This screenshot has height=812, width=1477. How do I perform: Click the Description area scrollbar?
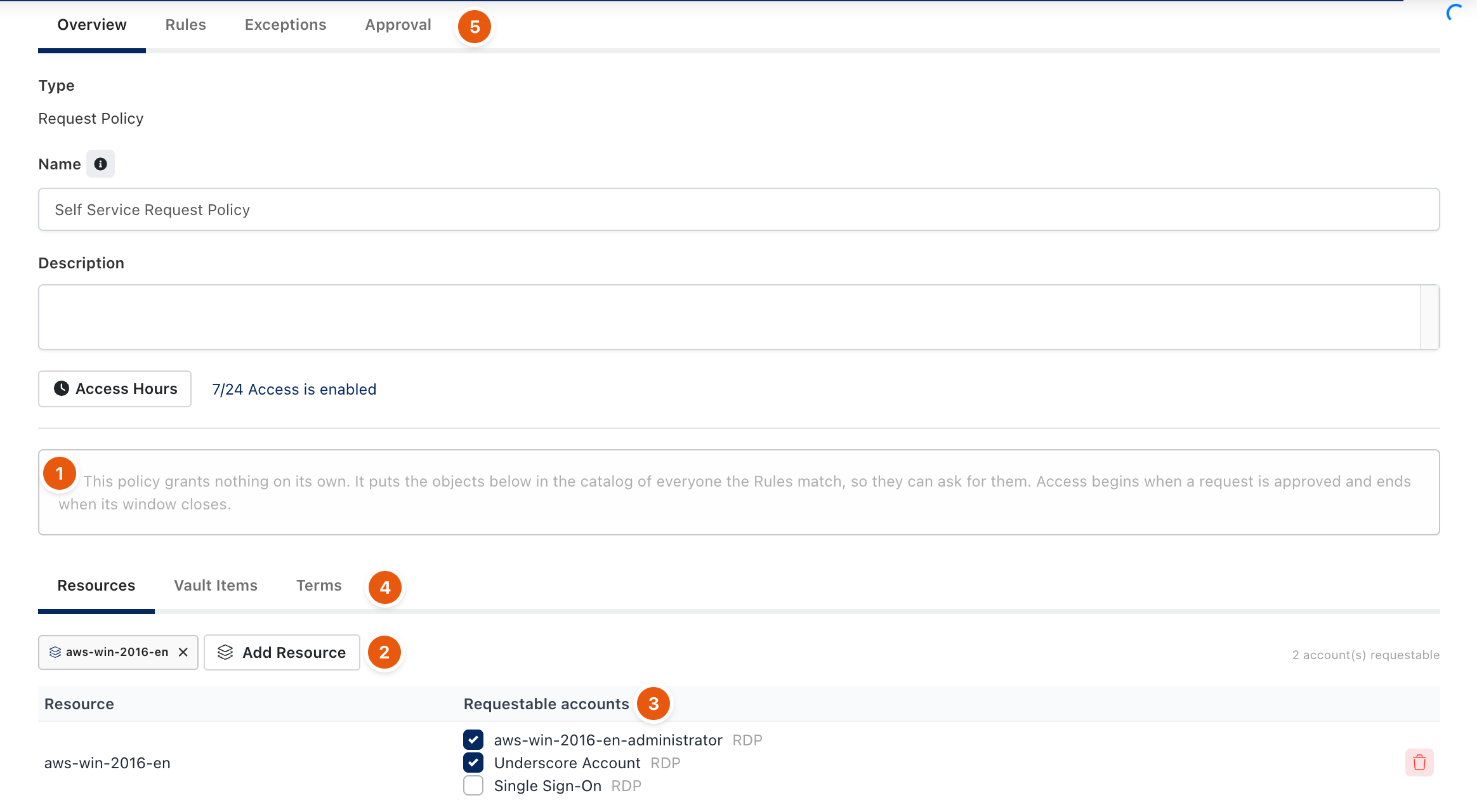(1430, 317)
